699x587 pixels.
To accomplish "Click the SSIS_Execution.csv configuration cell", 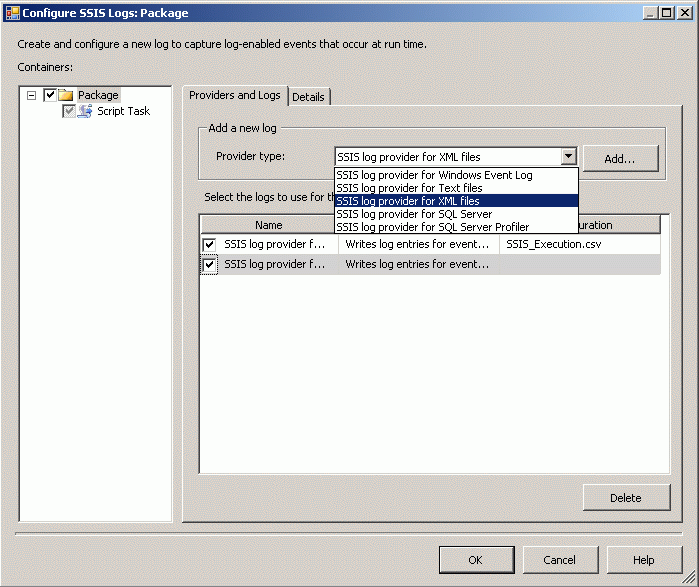I will coord(580,244).
